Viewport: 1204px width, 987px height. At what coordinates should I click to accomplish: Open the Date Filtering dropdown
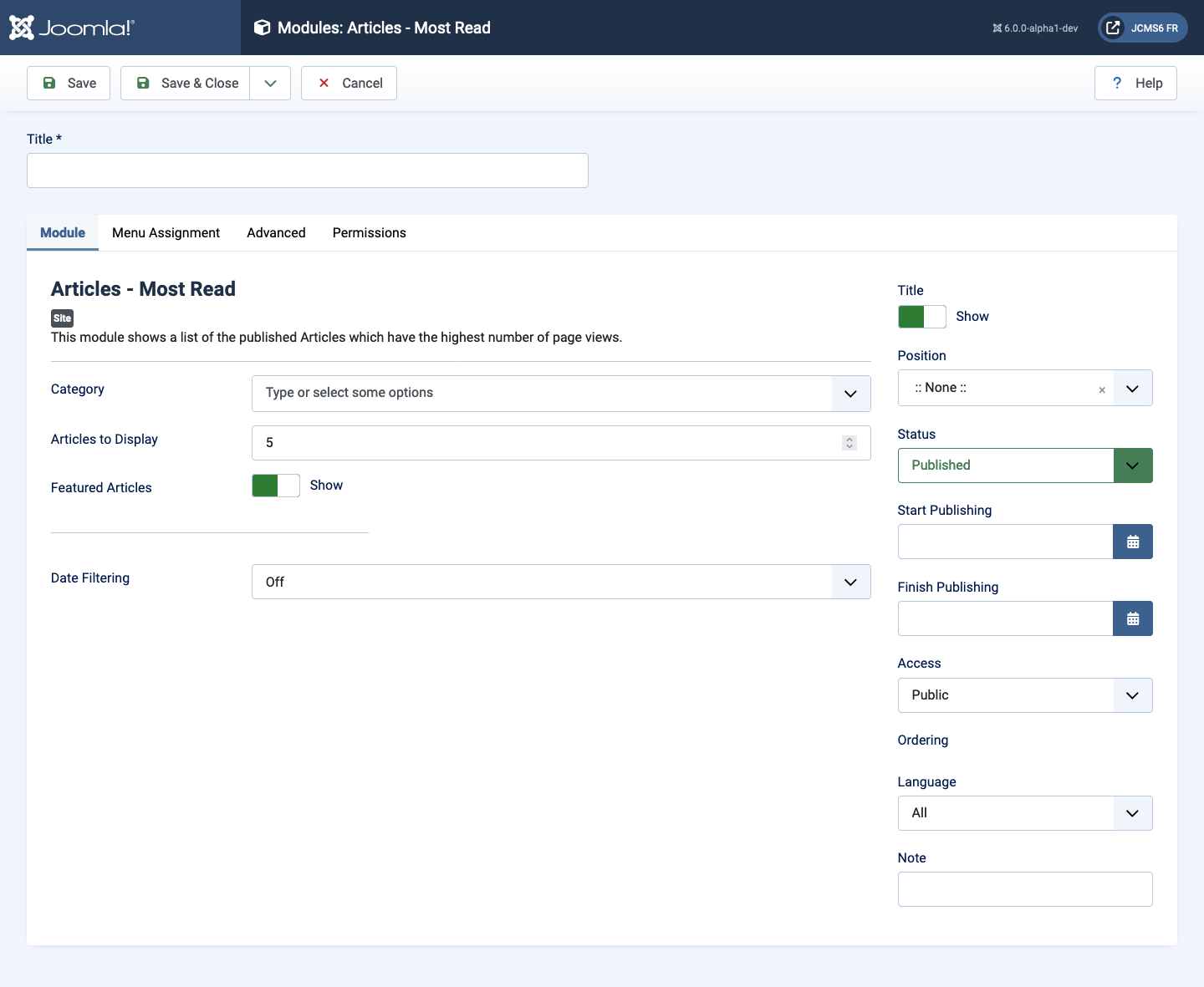[561, 582]
